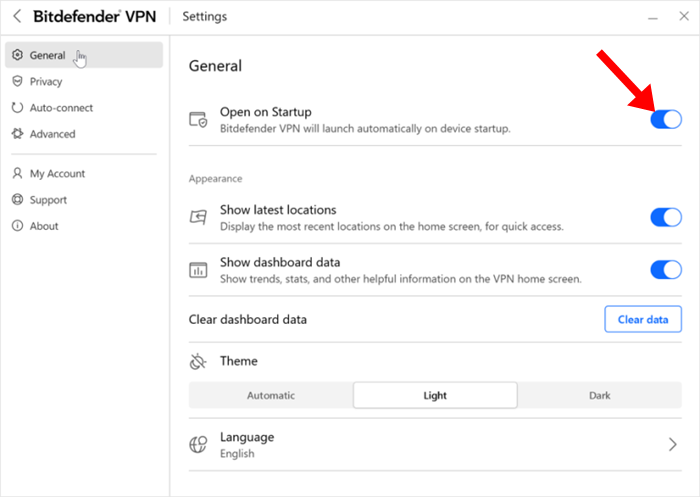Minimize the Bitdefender VPN window

coord(653,17)
